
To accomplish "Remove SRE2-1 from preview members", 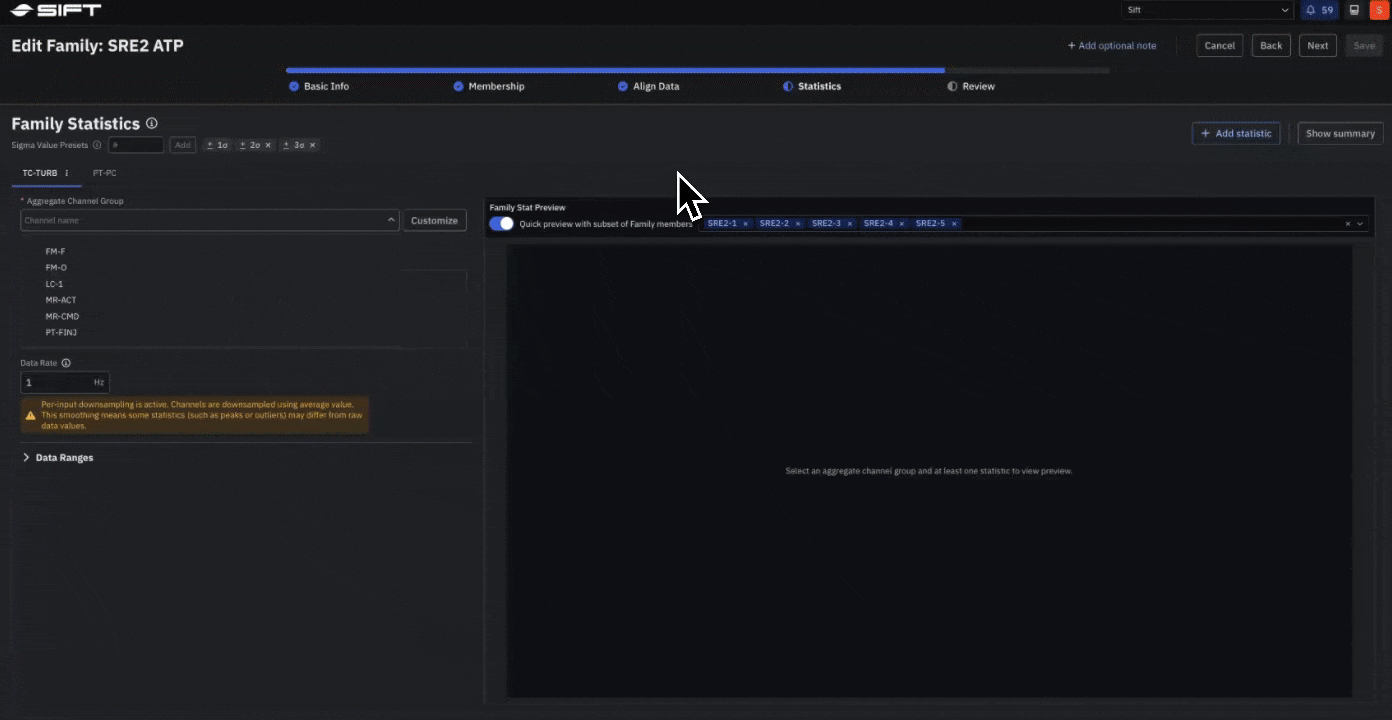I will point(745,224).
